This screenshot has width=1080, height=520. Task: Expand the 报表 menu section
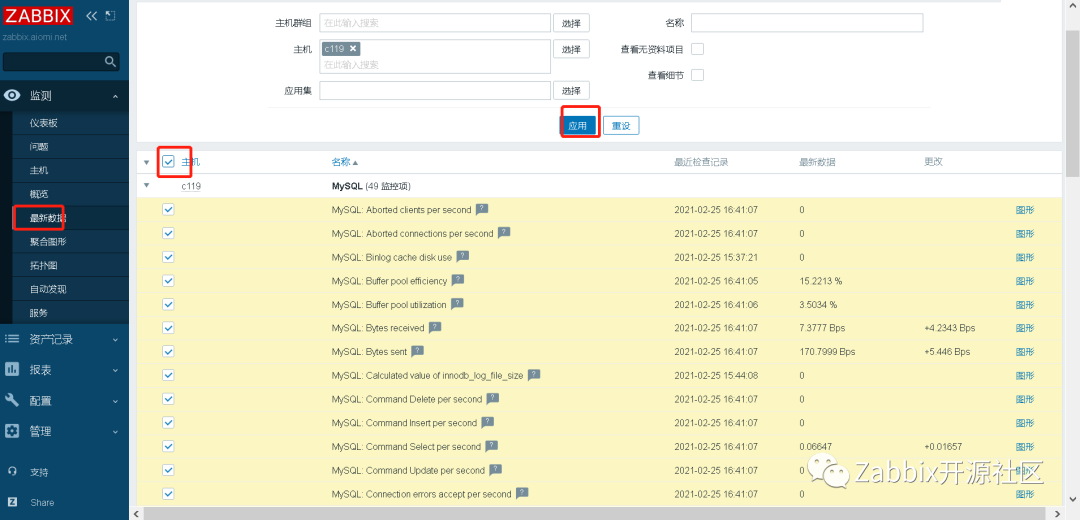pos(115,370)
